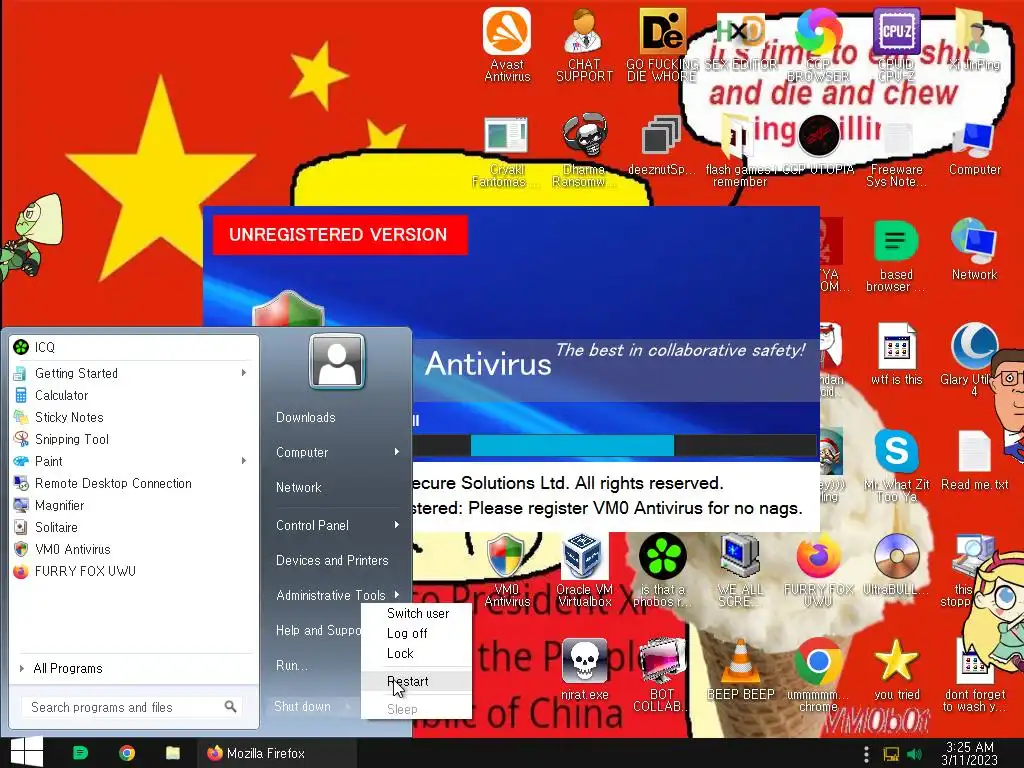Launch ICQ from Start menu
This screenshot has height=768, width=1024.
click(x=131, y=347)
